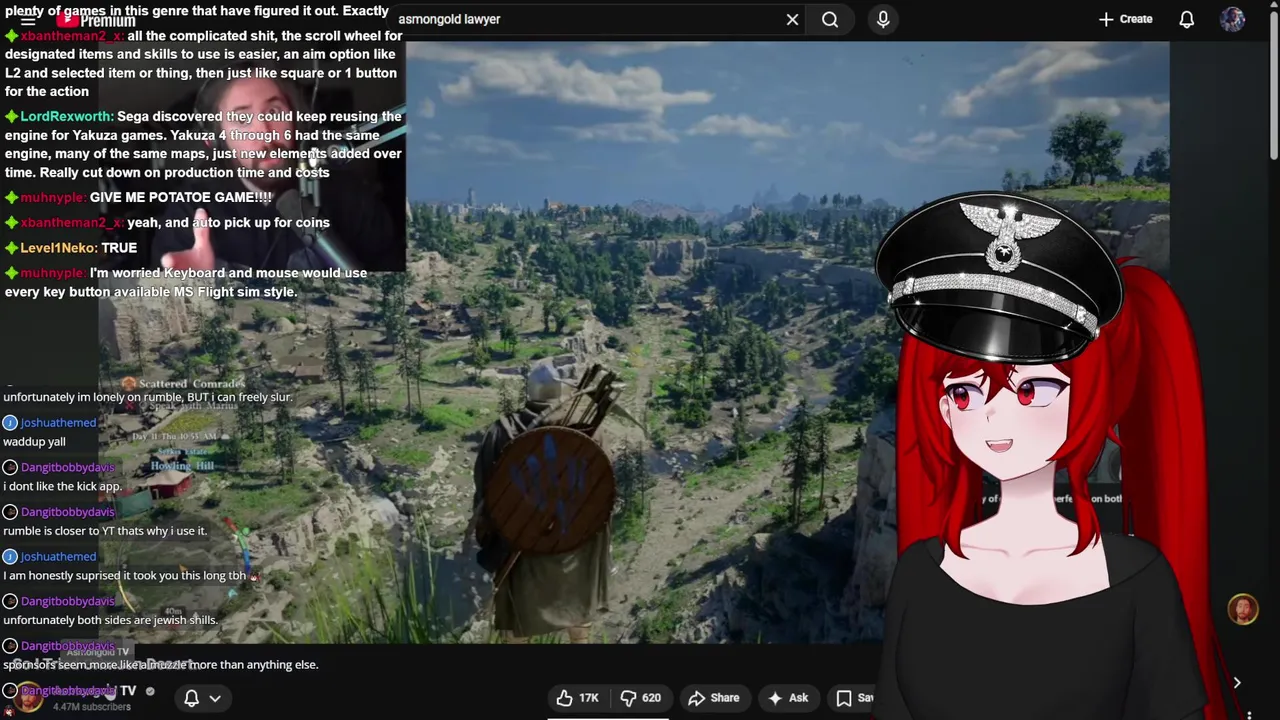Click the 'waddup yall' chat message

tap(34, 442)
